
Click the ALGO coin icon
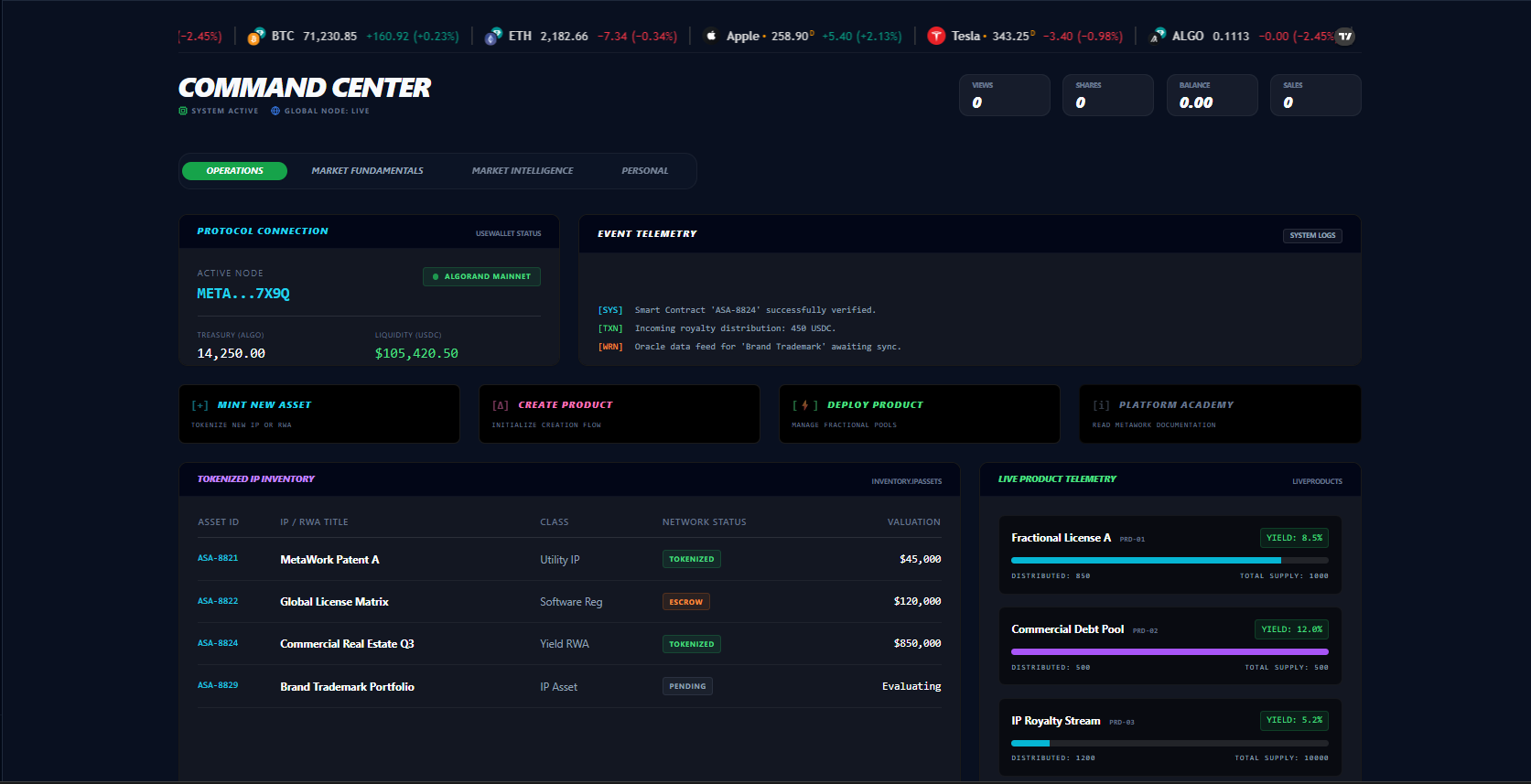(1158, 37)
